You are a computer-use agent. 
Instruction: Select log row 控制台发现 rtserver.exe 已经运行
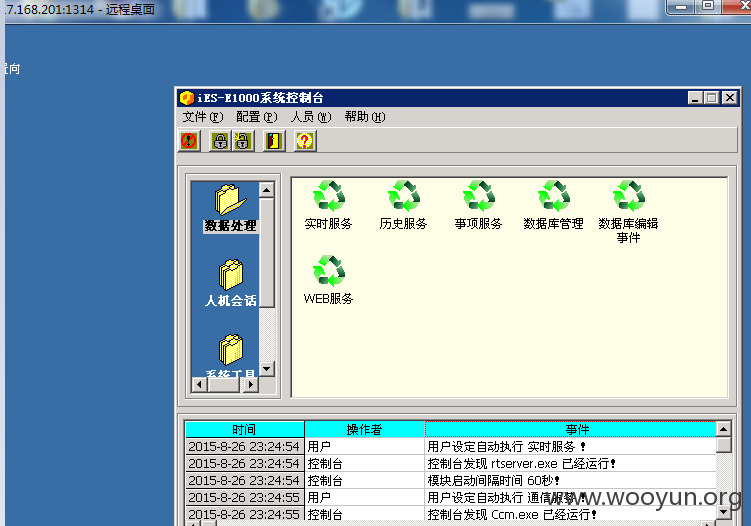(451, 463)
